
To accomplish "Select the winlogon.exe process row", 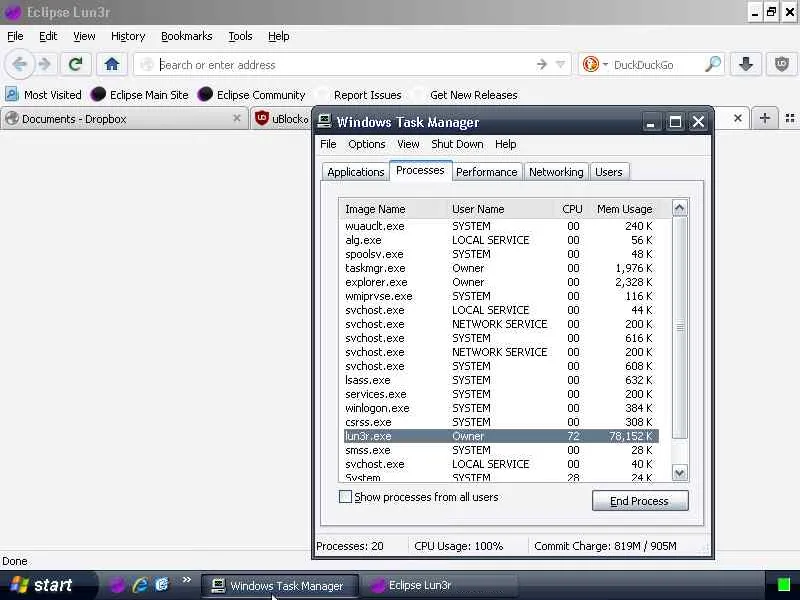I will tap(501, 408).
